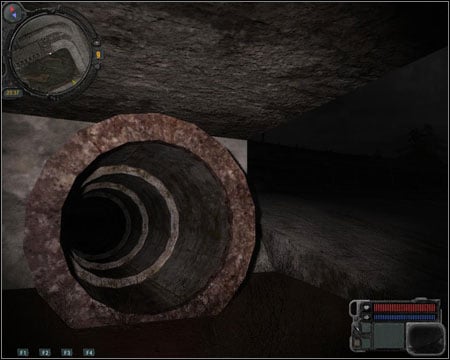Viewport: 450px width, 360px height.
Task: Click the yellow contact counter beside minimap
Action: [98, 55]
